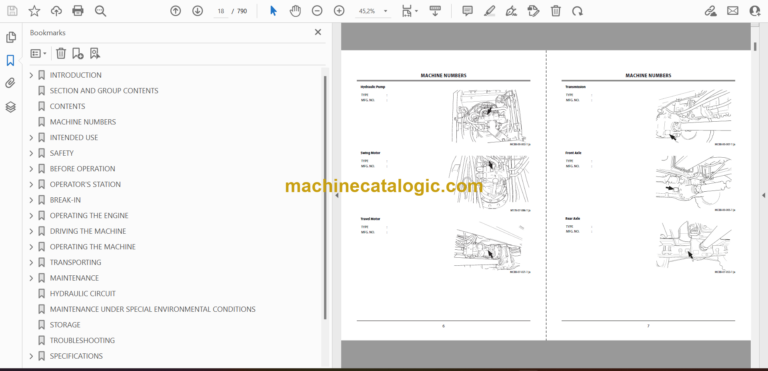Viewport: 768px width, 371px height.
Task: Upload file to cloud icon
Action: point(56,11)
